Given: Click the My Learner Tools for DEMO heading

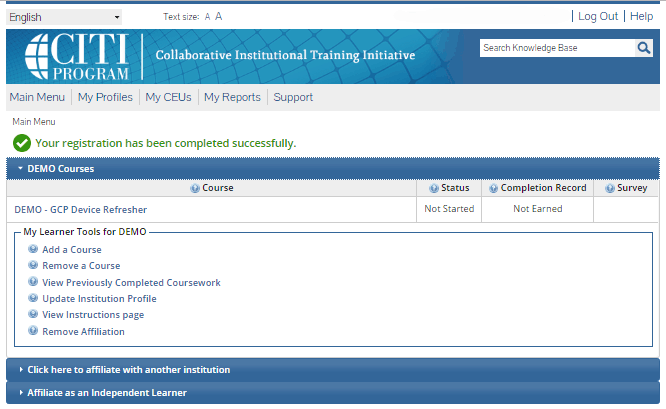Looking at the screenshot, I should coord(85,232).
